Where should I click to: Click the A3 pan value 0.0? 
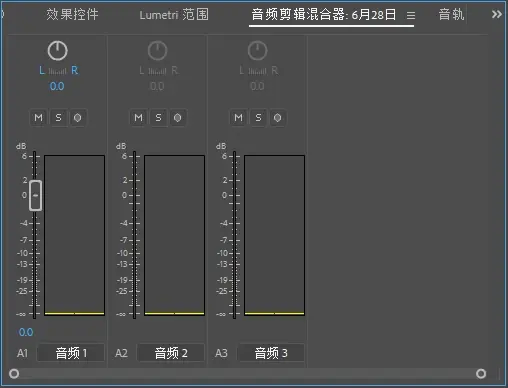[x=257, y=86]
